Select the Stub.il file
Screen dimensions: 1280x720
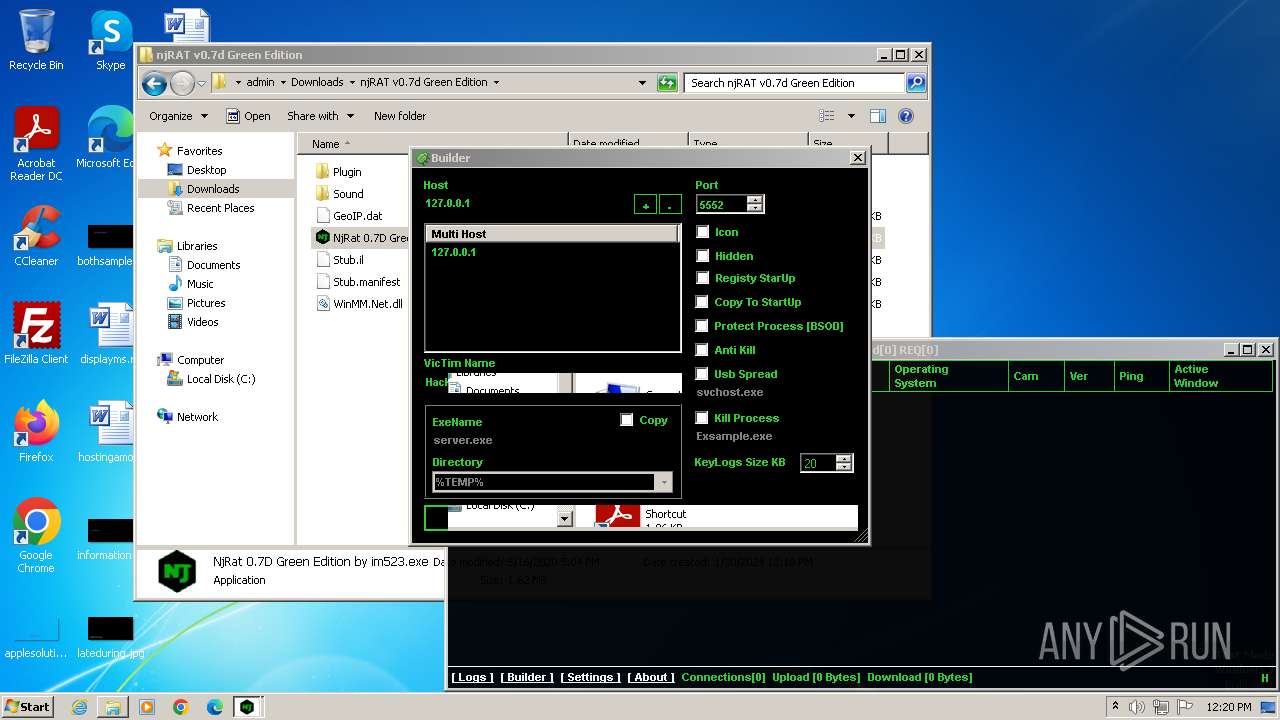[339, 260]
